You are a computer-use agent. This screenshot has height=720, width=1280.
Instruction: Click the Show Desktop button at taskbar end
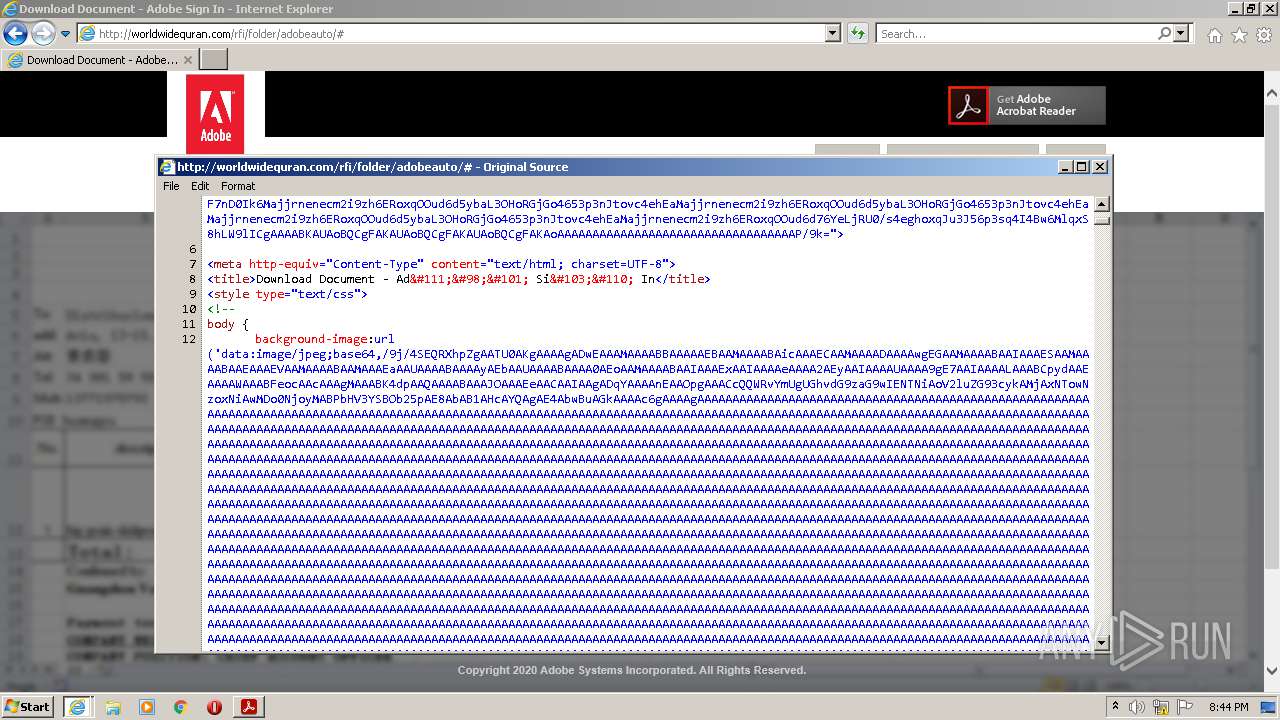coord(1269,707)
